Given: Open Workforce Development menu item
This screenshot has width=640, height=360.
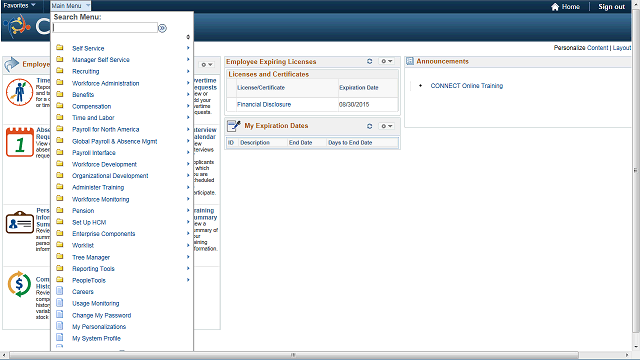Looking at the screenshot, I should point(104,164).
